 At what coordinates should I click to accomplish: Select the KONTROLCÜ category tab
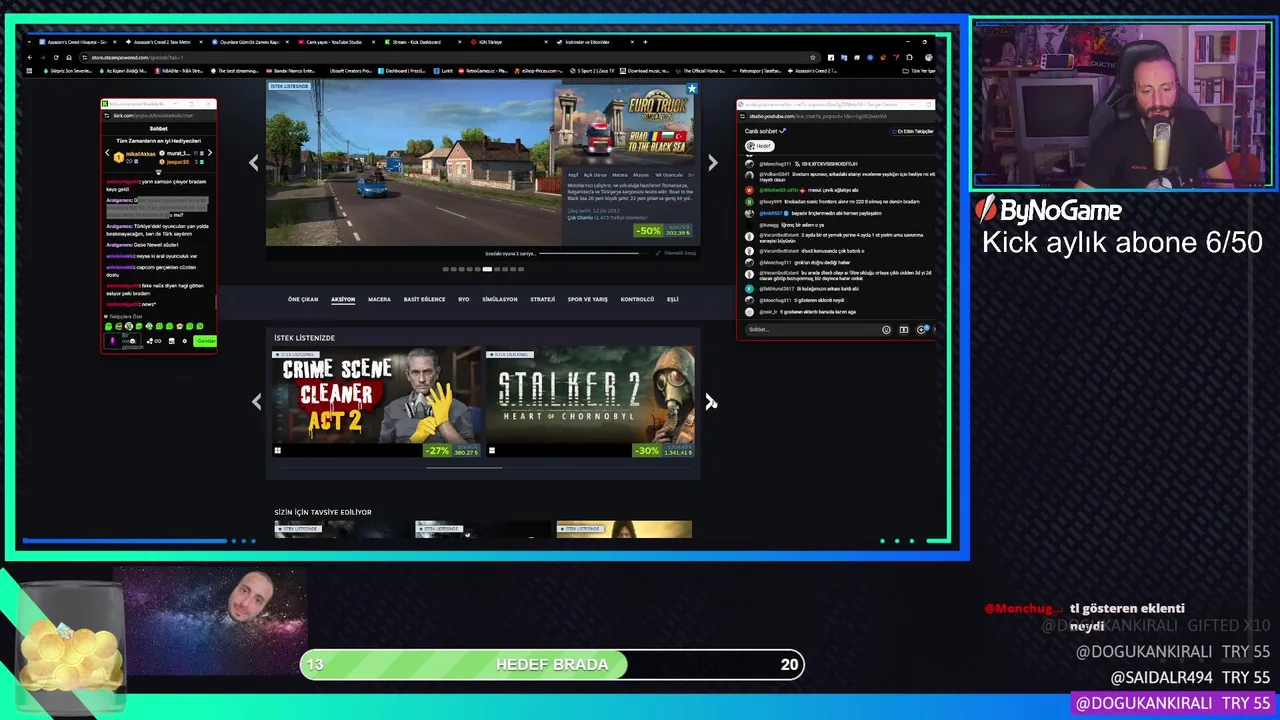(x=637, y=299)
